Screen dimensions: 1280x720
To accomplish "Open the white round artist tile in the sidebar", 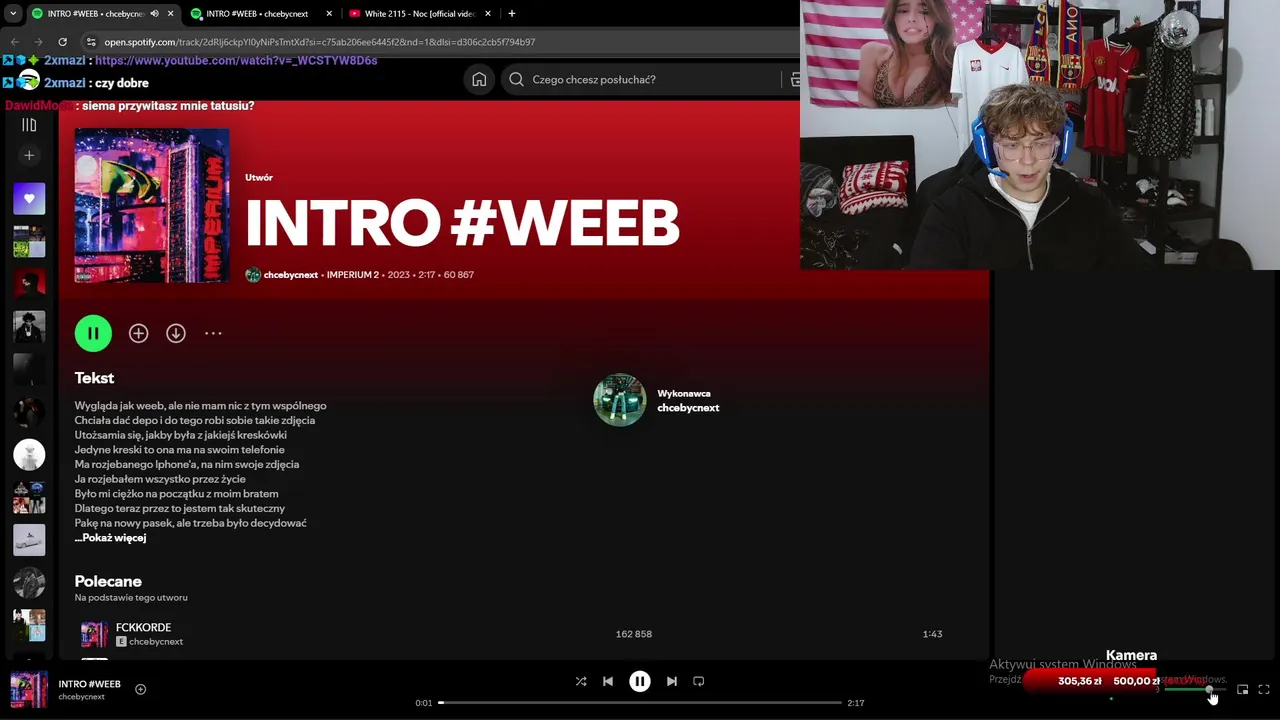I will [x=29, y=455].
